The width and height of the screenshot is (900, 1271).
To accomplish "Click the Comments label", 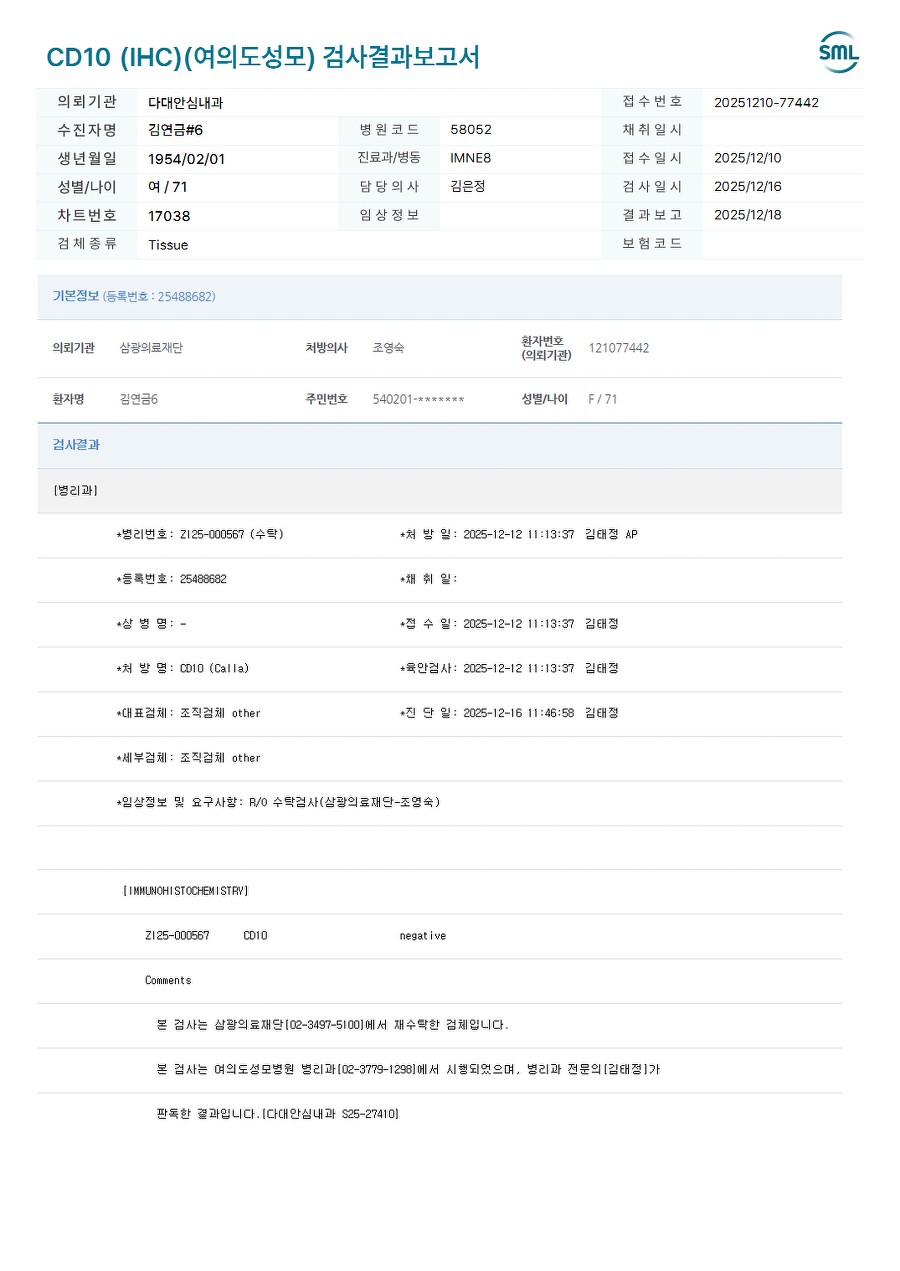I will click(x=168, y=980).
